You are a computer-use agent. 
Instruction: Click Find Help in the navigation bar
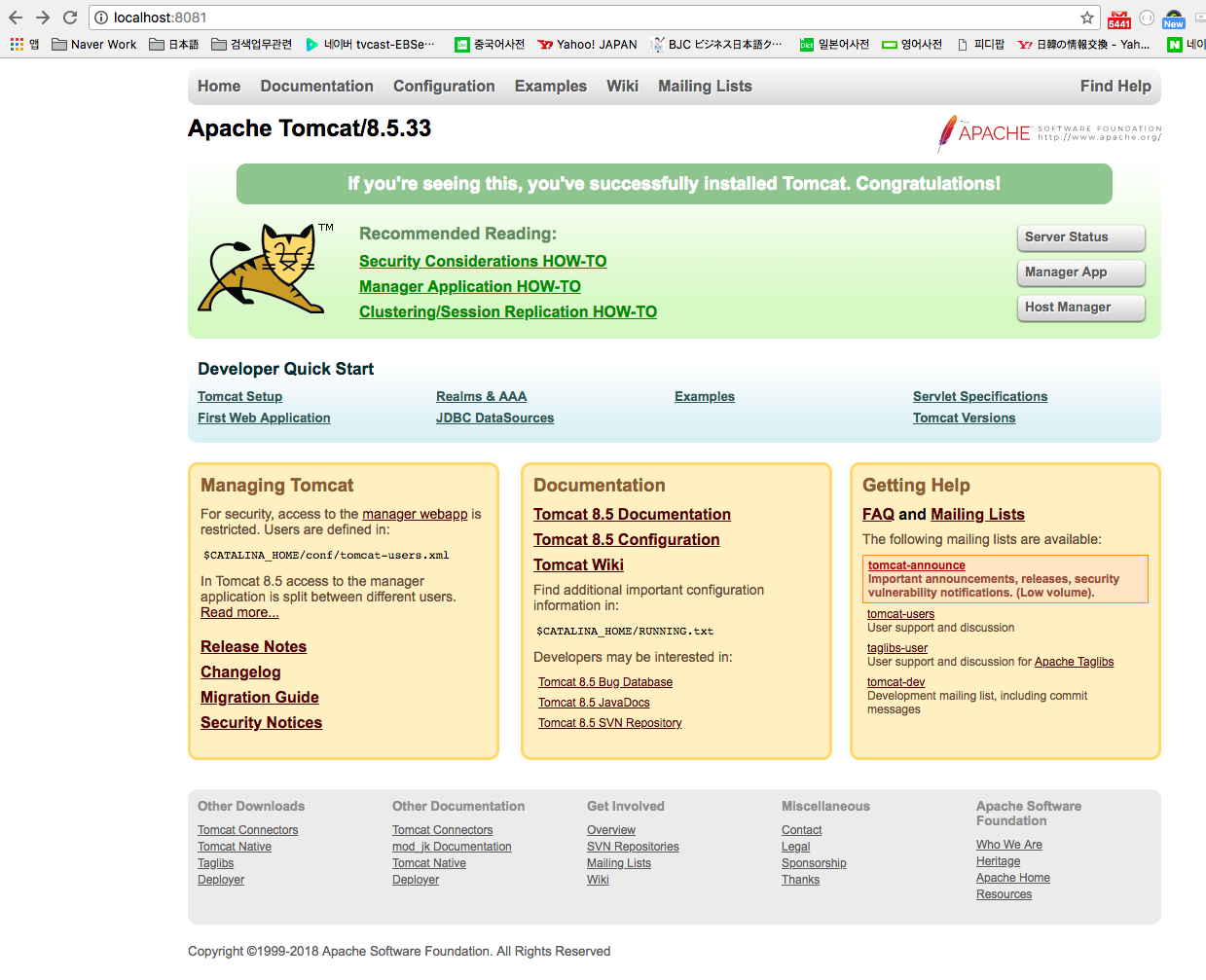click(1115, 86)
